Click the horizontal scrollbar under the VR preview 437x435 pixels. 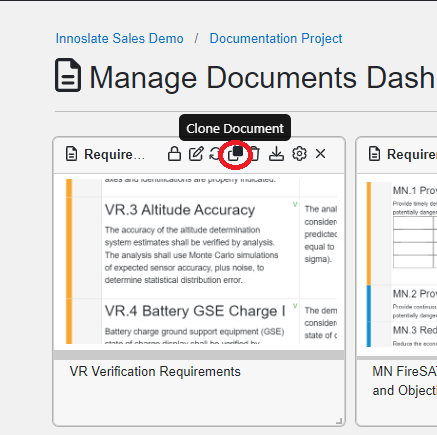(199, 355)
